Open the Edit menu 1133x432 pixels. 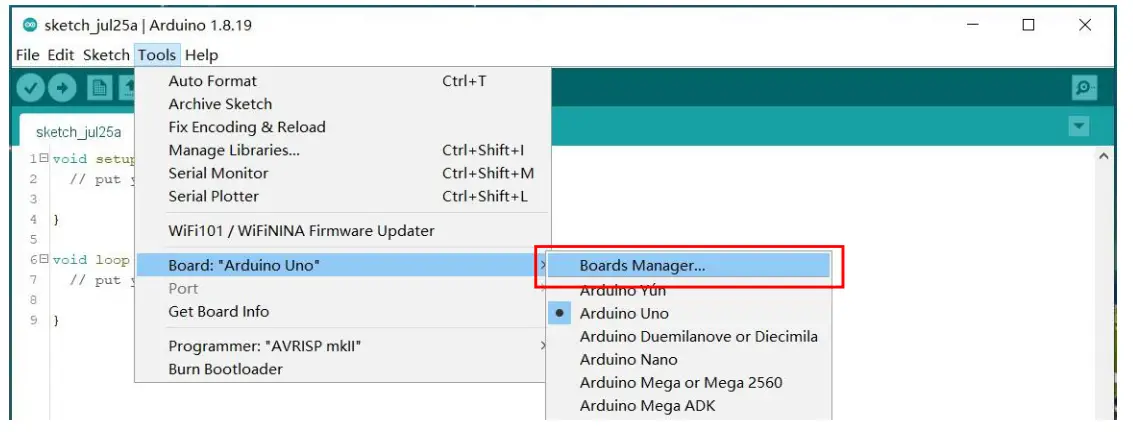coord(61,55)
